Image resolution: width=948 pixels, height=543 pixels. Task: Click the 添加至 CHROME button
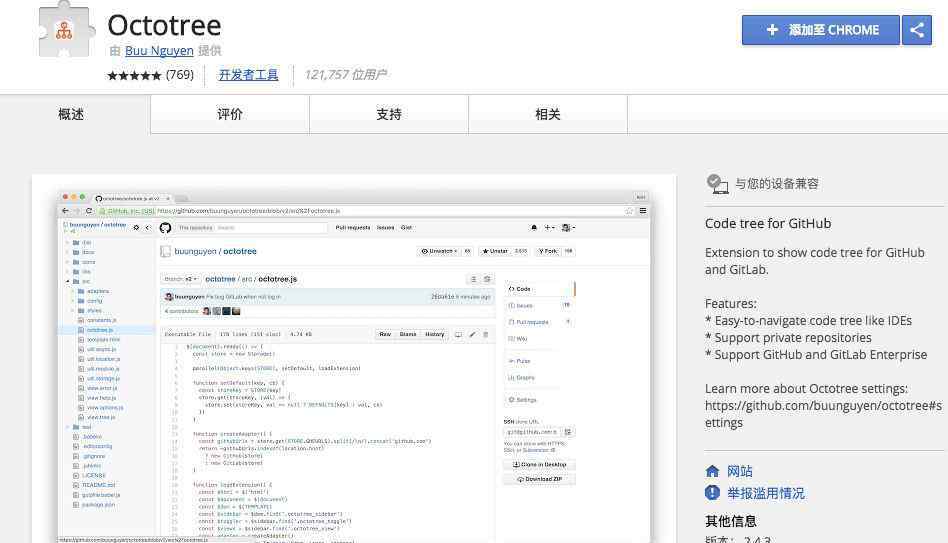click(x=821, y=30)
